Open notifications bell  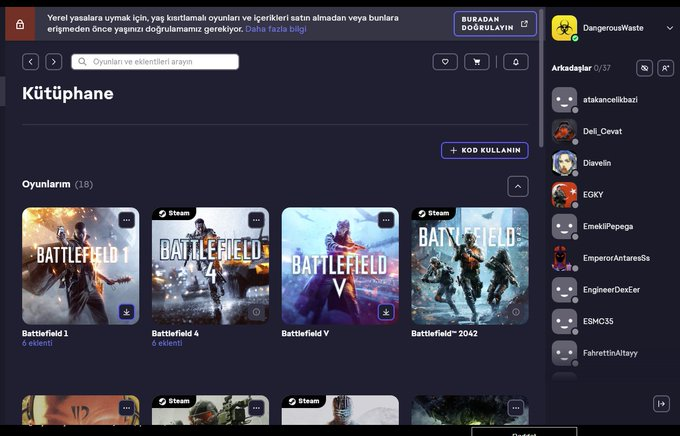coord(516,62)
